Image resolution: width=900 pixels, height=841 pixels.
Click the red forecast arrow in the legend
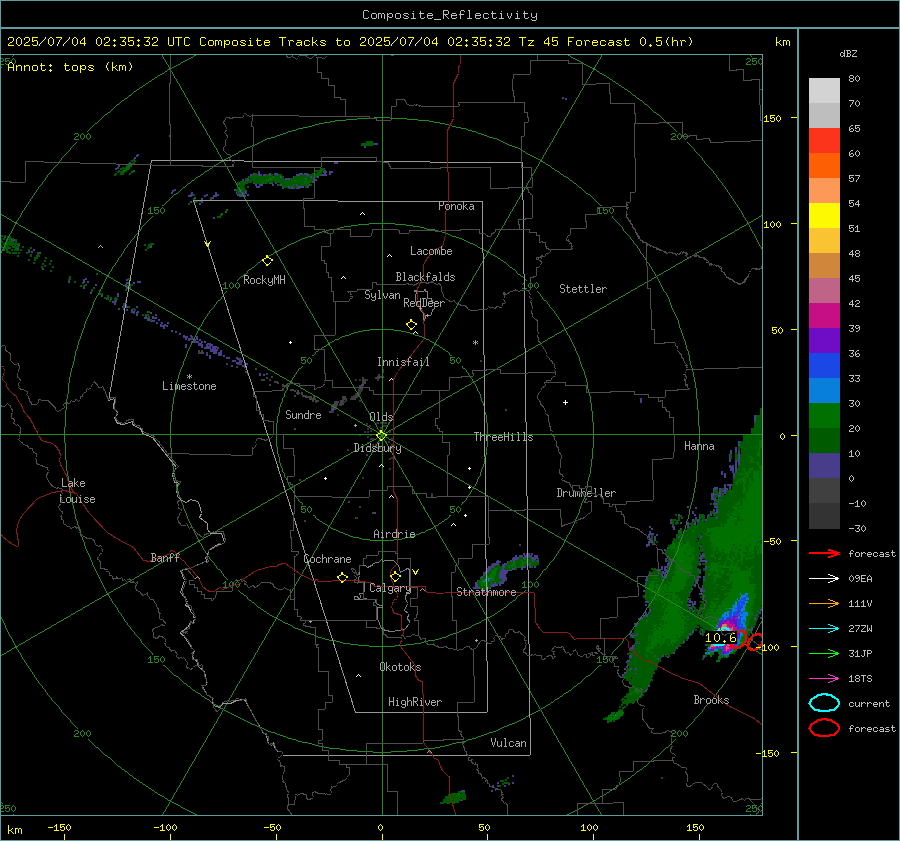pyautogui.click(x=824, y=553)
